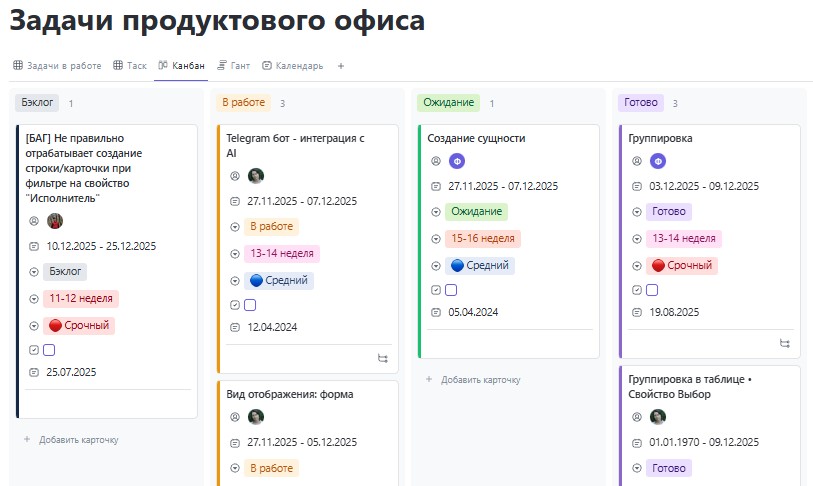Open Ожидание status on Создание сущности card
Screen dimensions: 813x486
[476, 211]
